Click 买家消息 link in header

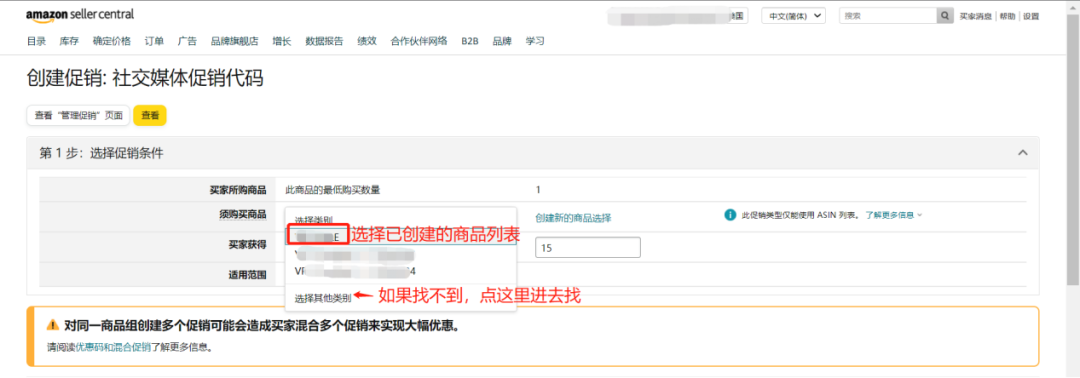pos(976,16)
